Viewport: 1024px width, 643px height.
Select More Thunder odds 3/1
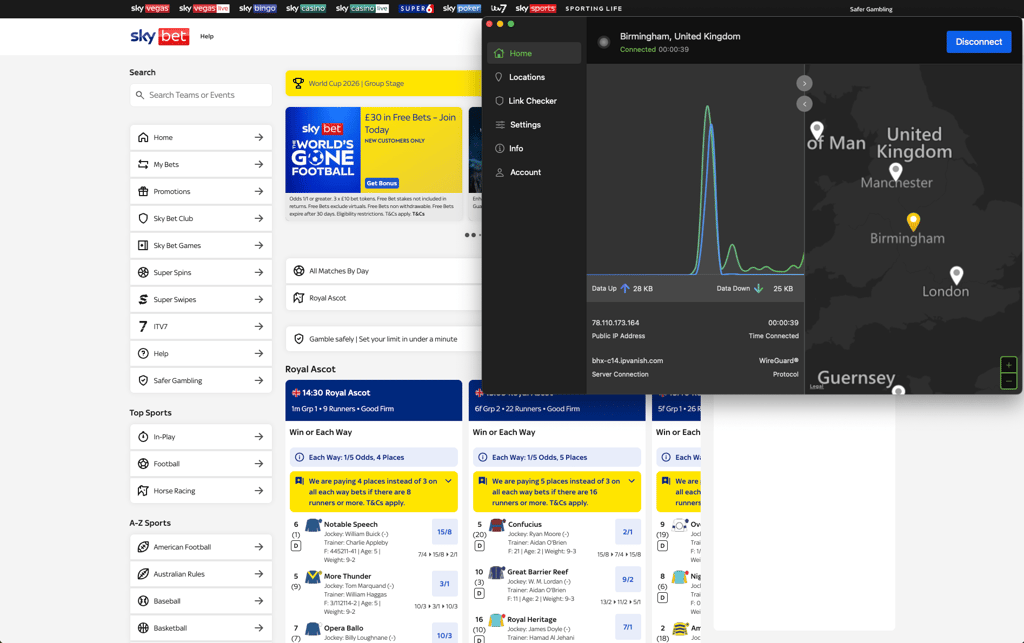pos(444,584)
